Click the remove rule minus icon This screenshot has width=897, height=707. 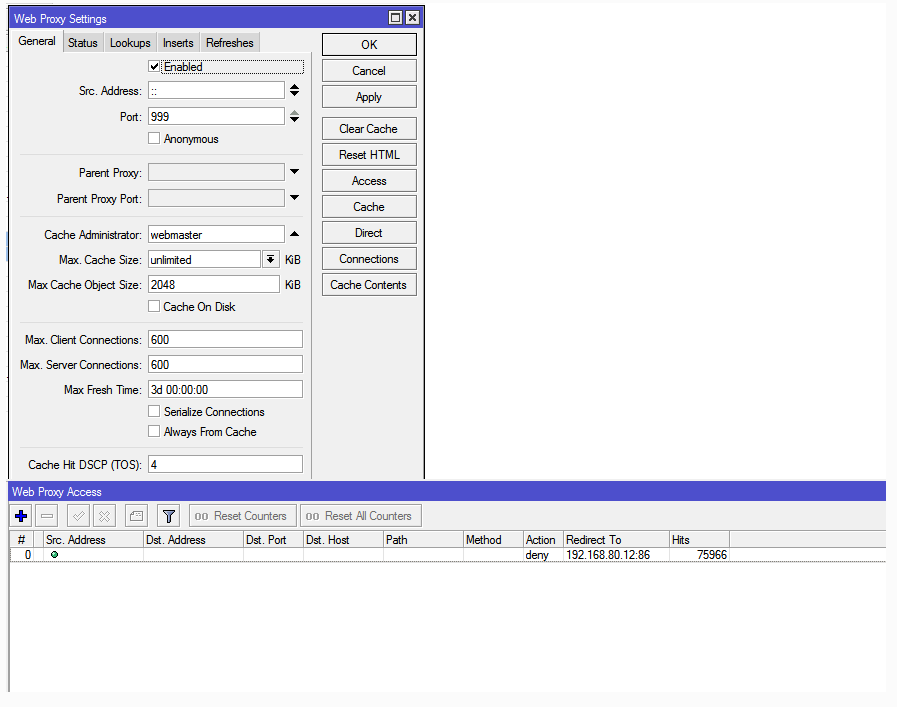47,516
